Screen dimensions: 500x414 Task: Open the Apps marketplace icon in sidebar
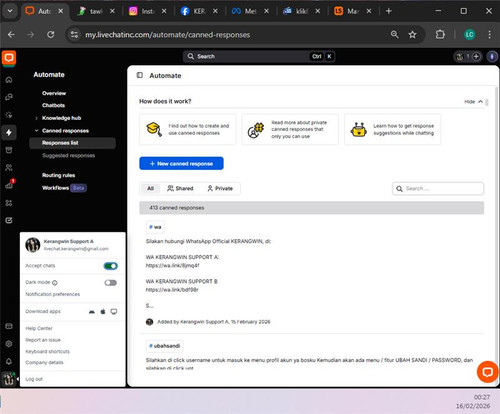[9, 203]
